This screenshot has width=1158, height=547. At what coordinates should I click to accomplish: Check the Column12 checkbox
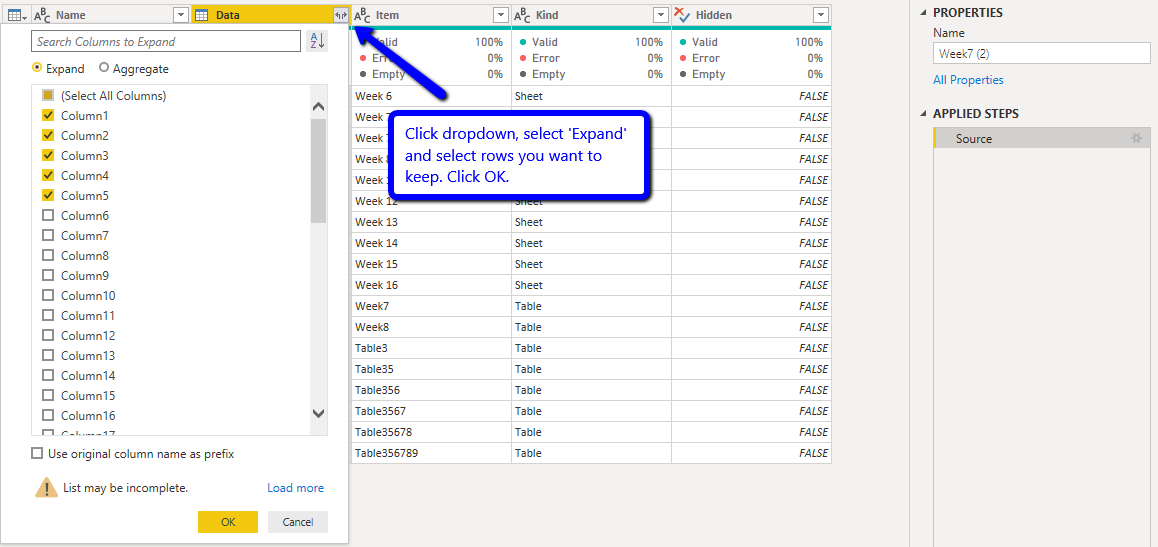[48, 334]
